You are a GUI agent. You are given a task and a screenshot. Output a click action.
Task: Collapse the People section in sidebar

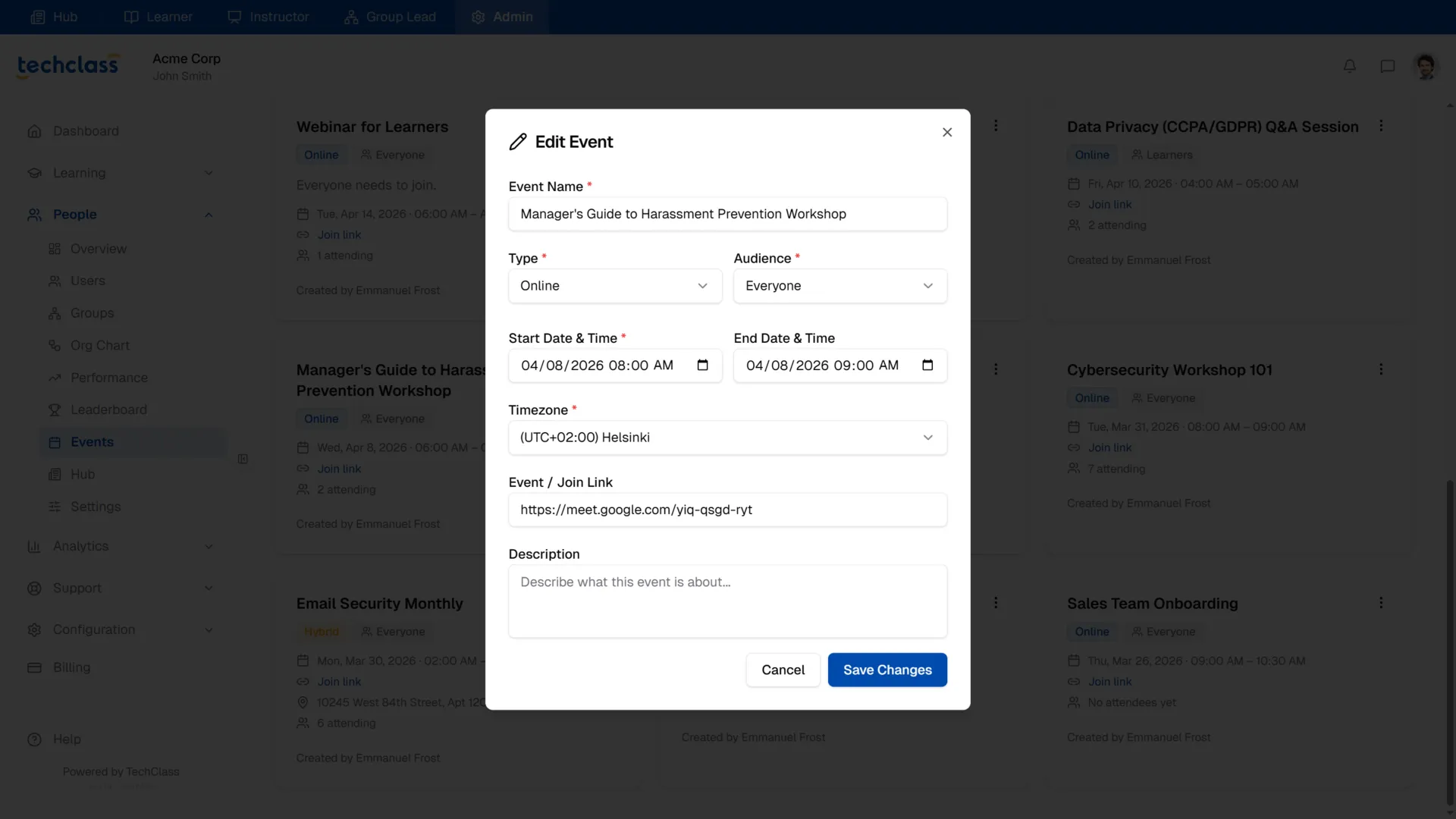[x=121, y=215]
